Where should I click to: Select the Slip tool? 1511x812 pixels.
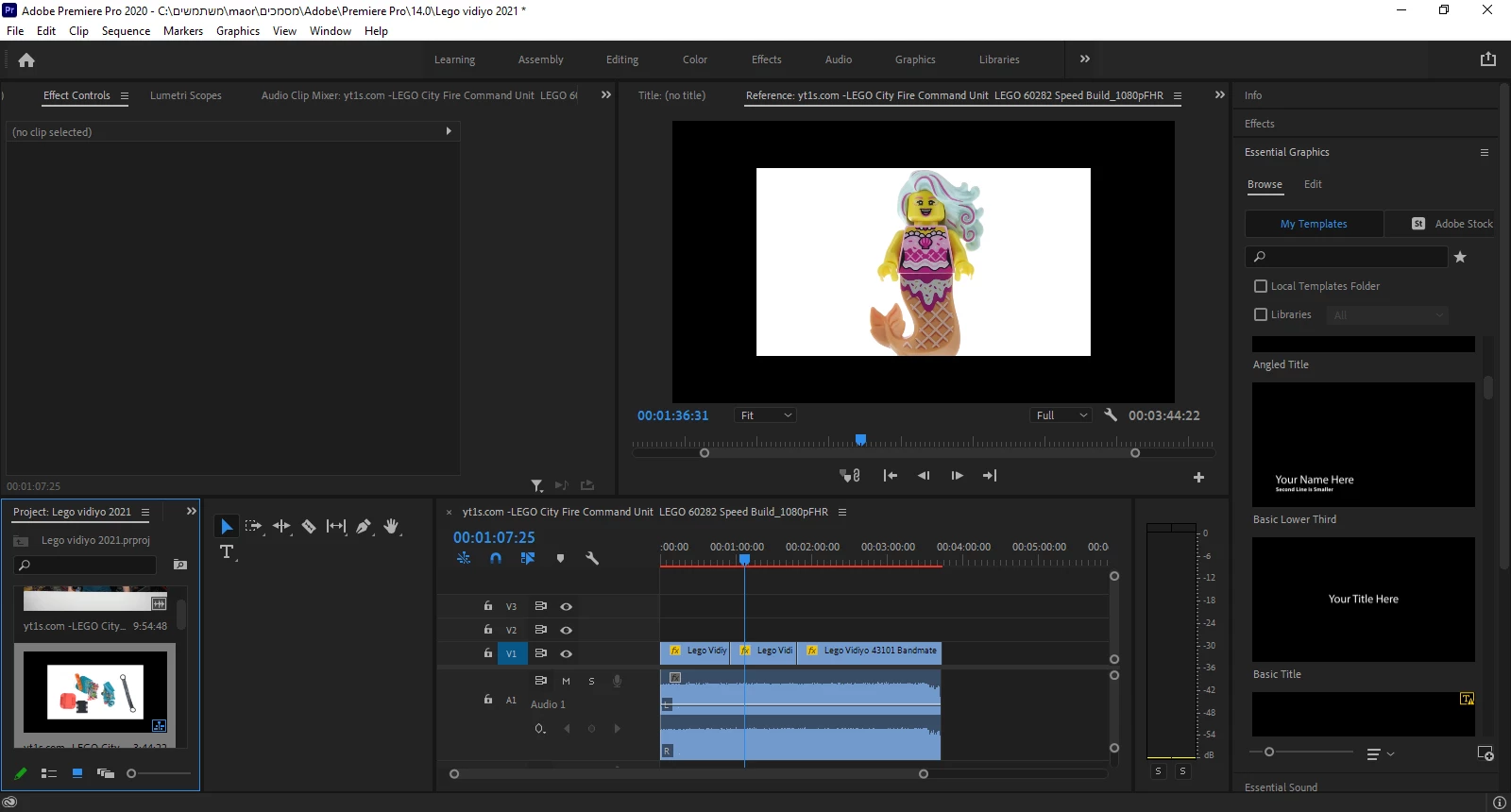point(336,527)
